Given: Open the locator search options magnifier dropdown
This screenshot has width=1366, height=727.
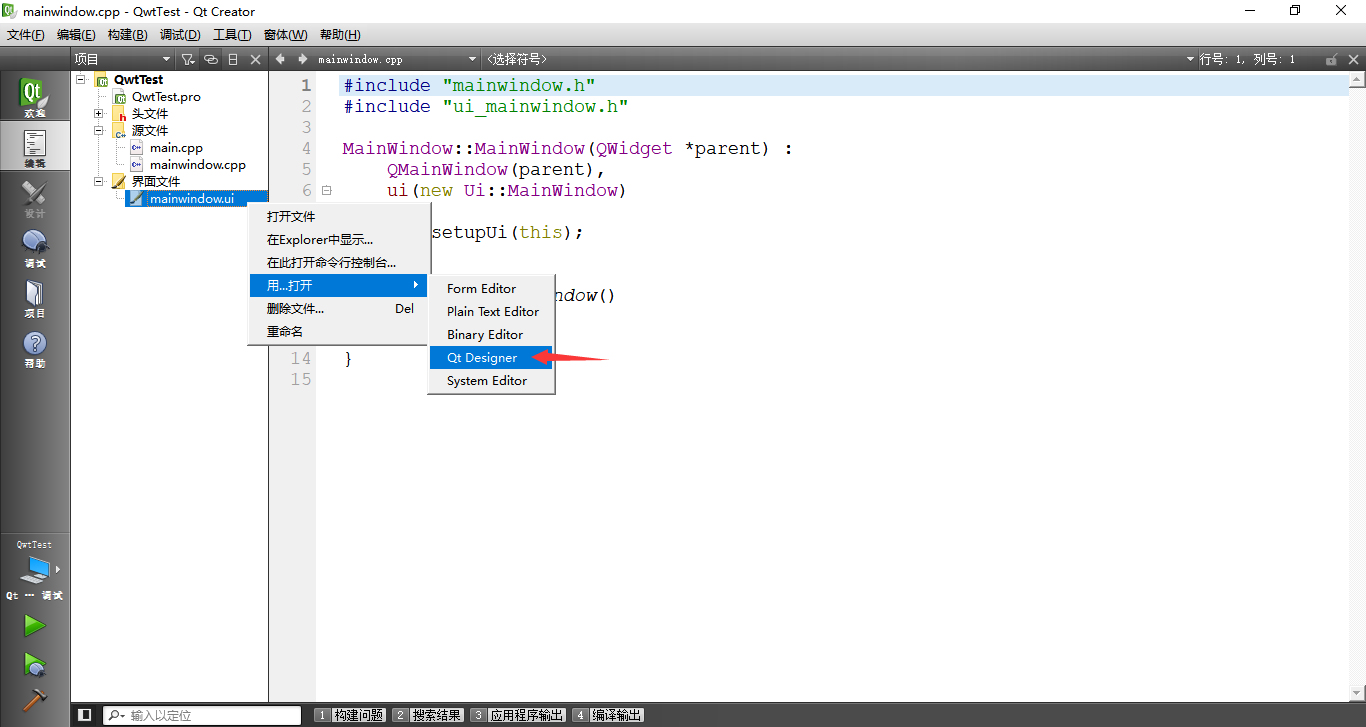Looking at the screenshot, I should click(x=116, y=716).
